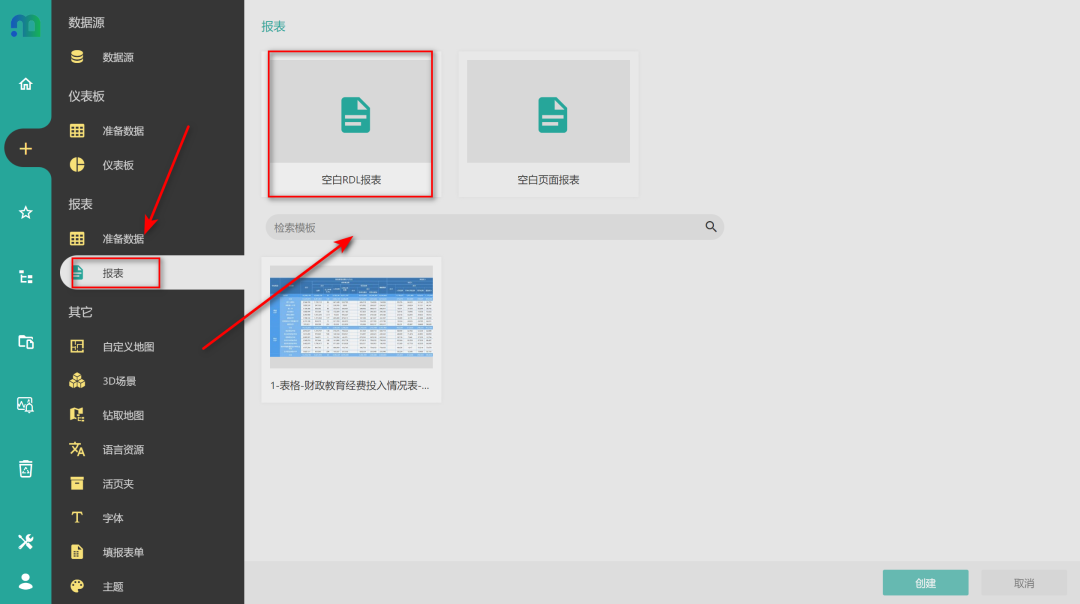Choose the 空白RDL报表 card
This screenshot has height=604, width=1080.
click(351, 124)
